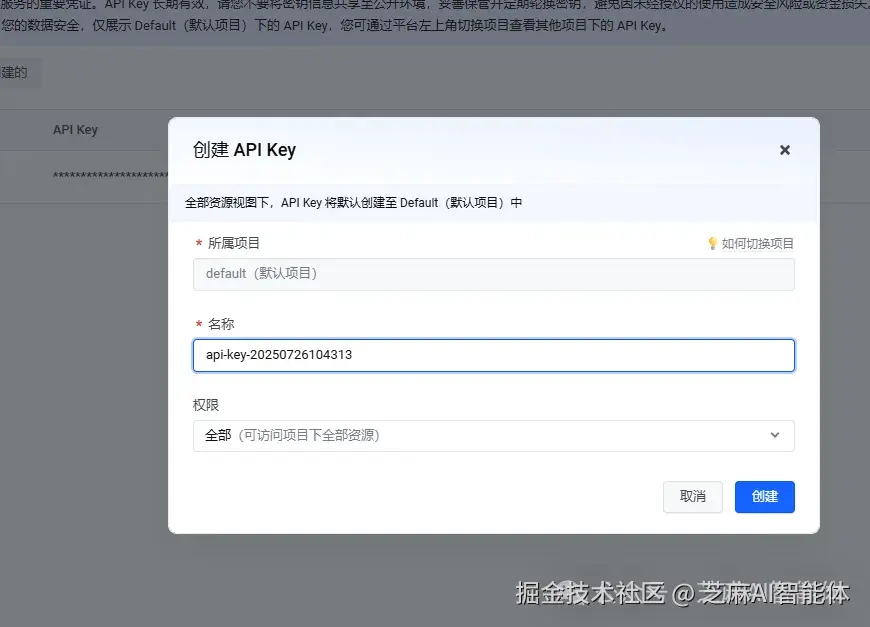This screenshot has width=870, height=627.
Task: Open the 如何切换项目 help link
Action: coord(755,242)
